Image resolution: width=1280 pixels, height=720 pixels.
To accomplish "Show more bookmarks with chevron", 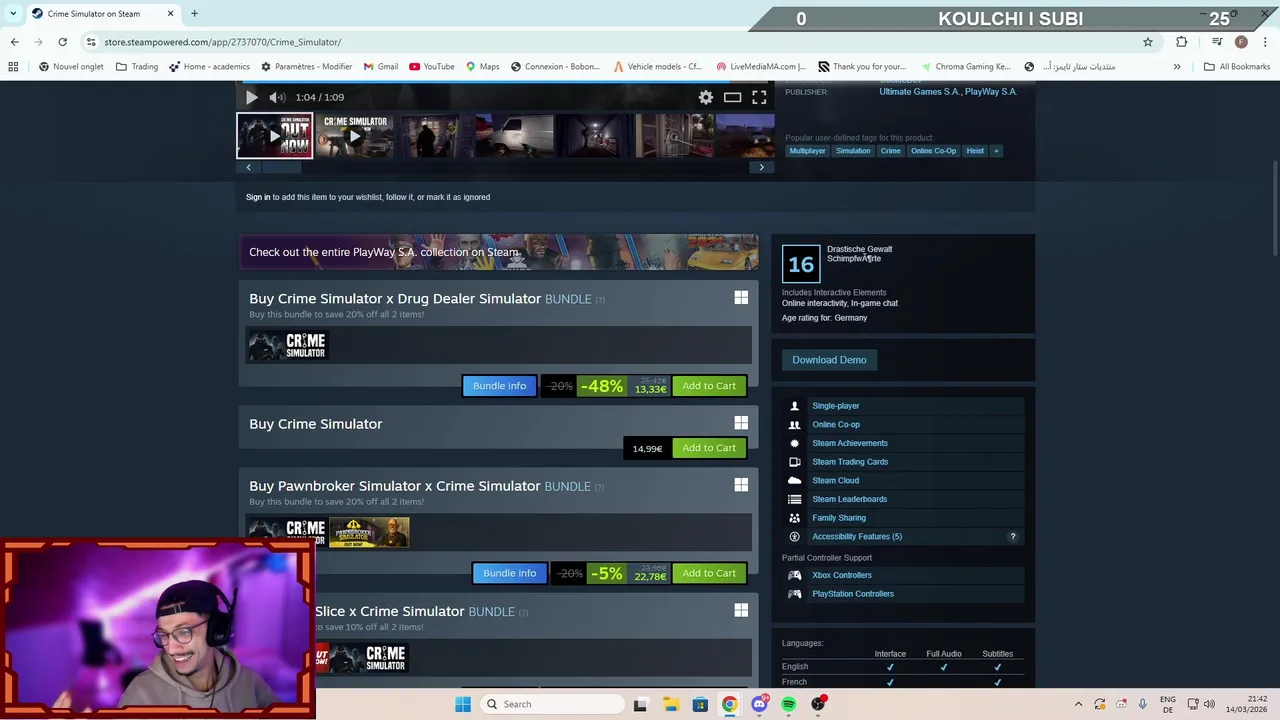I will pyautogui.click(x=1177, y=67).
